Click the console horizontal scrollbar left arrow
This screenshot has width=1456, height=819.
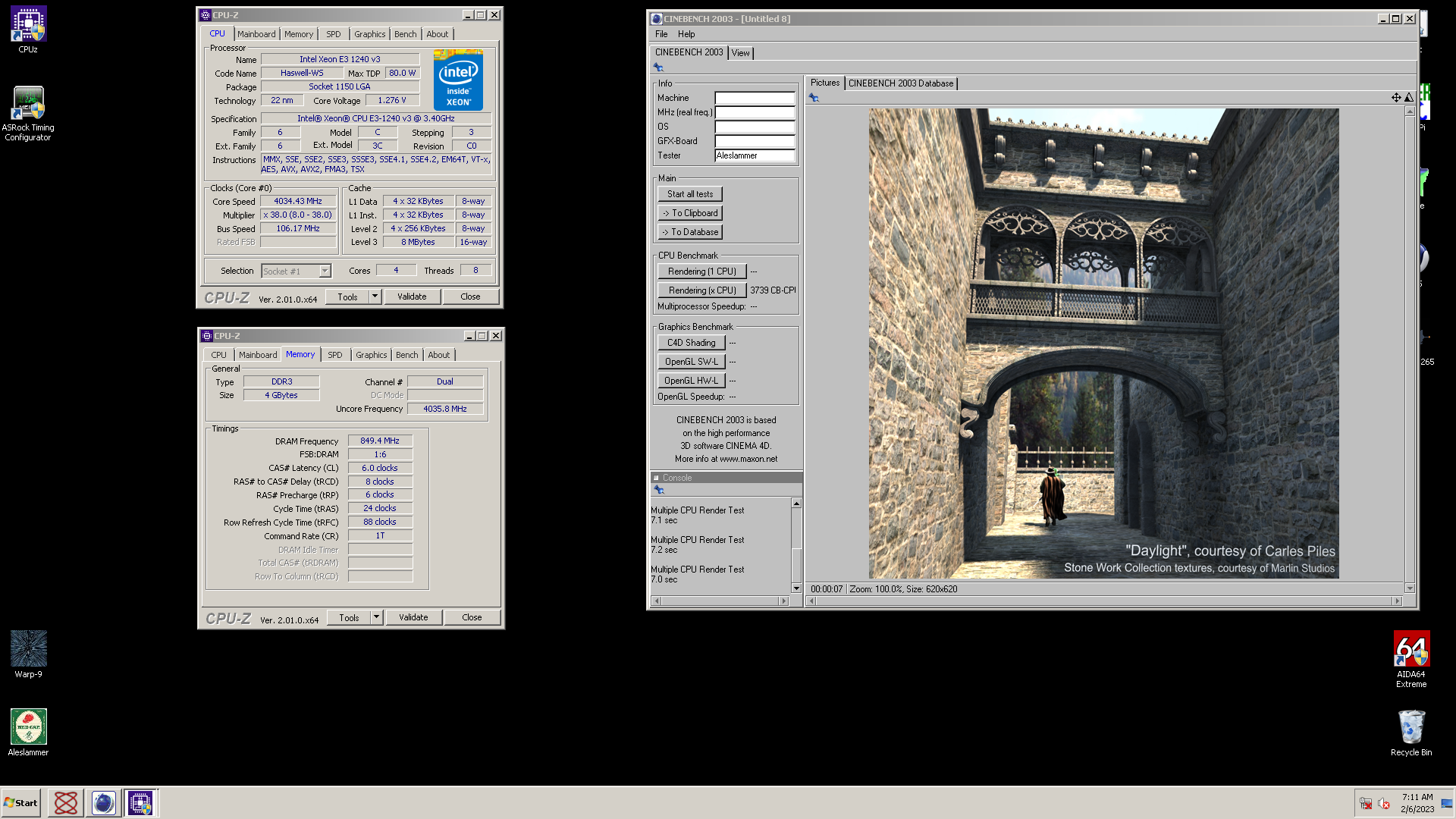tap(657, 601)
